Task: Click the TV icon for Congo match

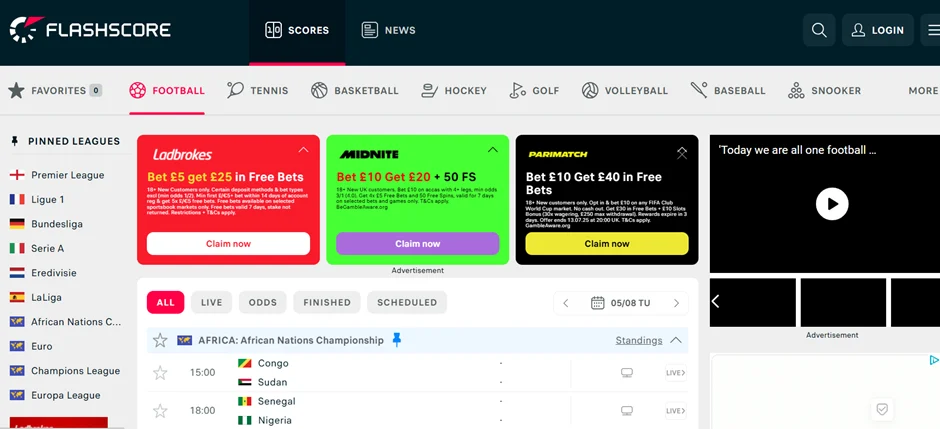Action: coord(627,373)
